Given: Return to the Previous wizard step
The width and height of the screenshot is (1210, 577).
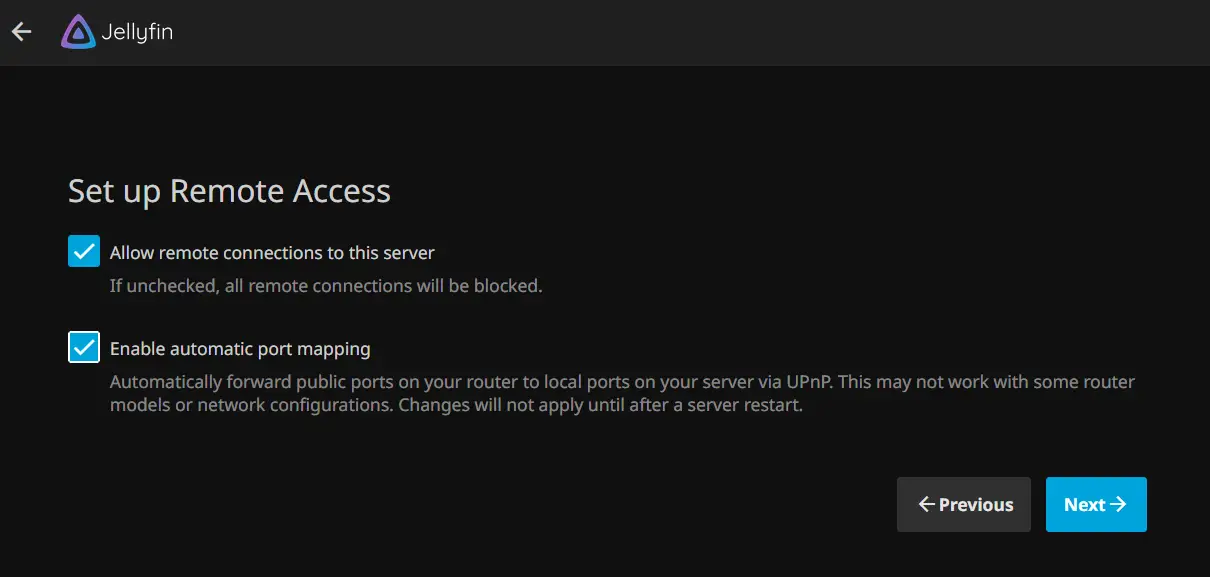Looking at the screenshot, I should pos(964,504).
